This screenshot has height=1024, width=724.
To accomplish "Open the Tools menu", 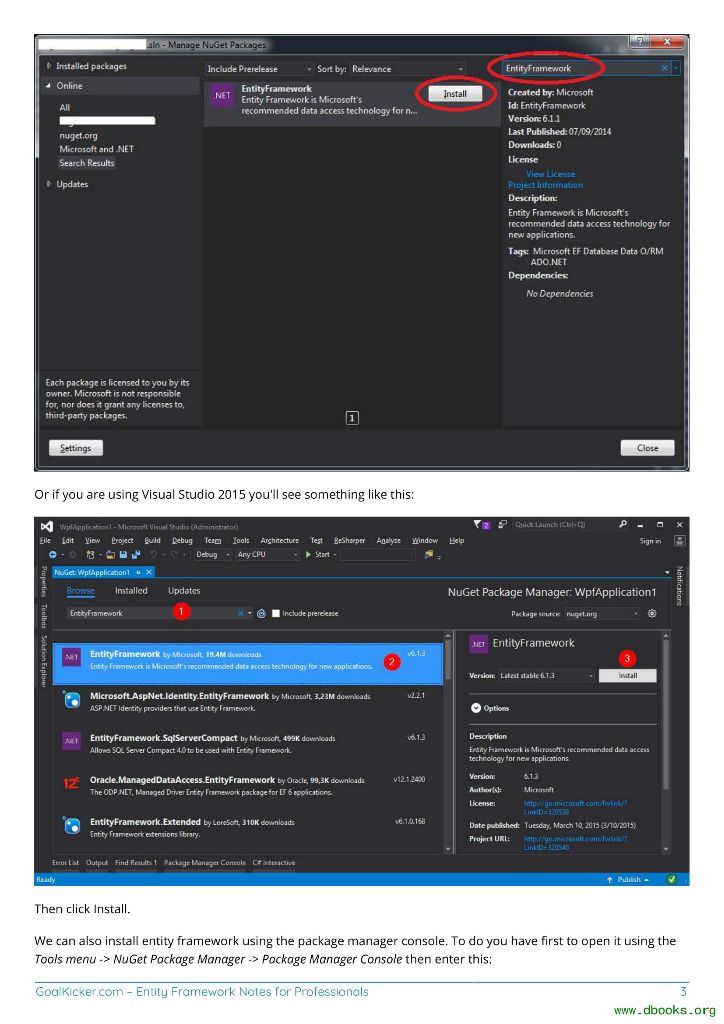I will coord(241,541).
